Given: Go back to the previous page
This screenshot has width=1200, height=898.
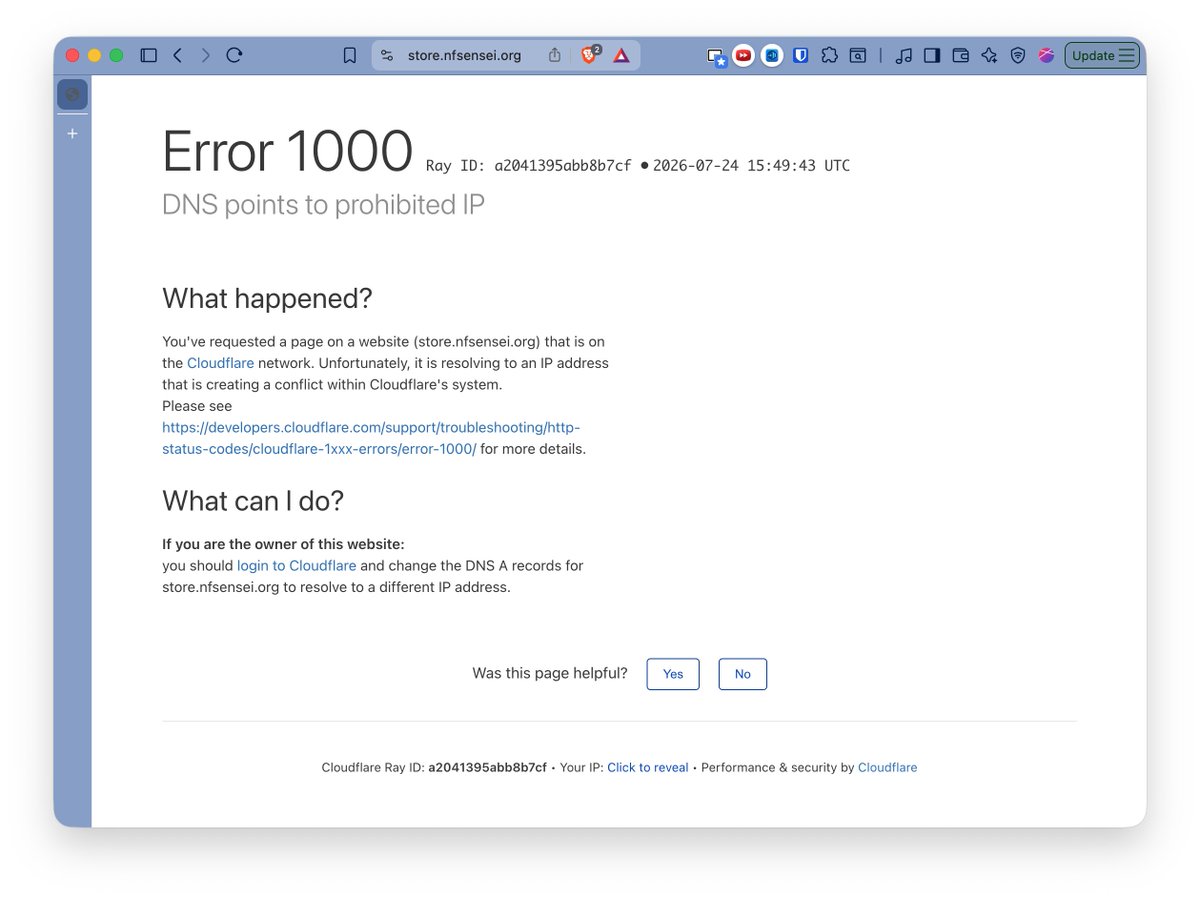Looking at the screenshot, I should [x=178, y=56].
